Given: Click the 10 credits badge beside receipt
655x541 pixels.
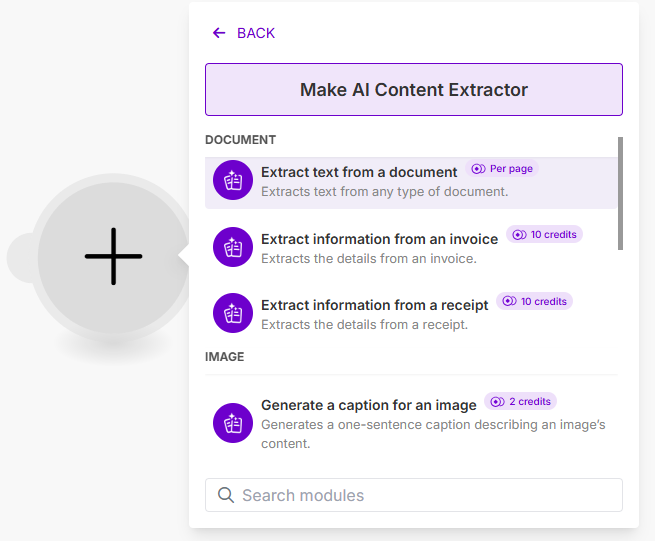Looking at the screenshot, I should [534, 301].
